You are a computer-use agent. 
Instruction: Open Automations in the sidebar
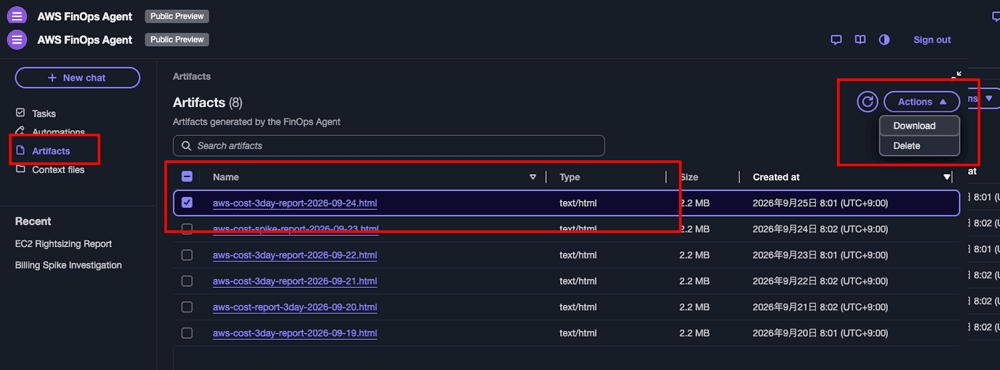tap(58, 132)
